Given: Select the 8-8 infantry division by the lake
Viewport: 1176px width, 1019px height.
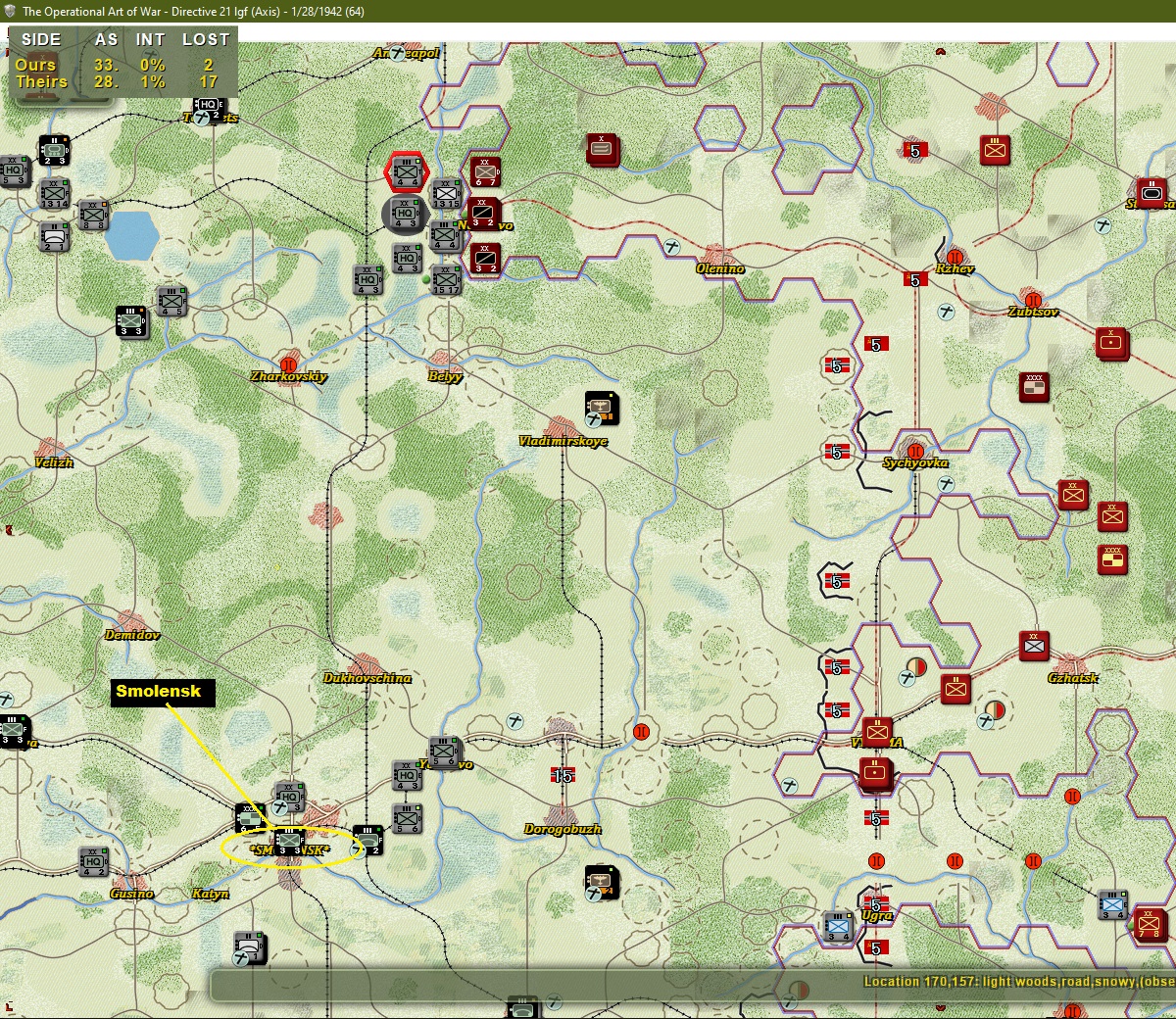Looking at the screenshot, I should click(93, 215).
